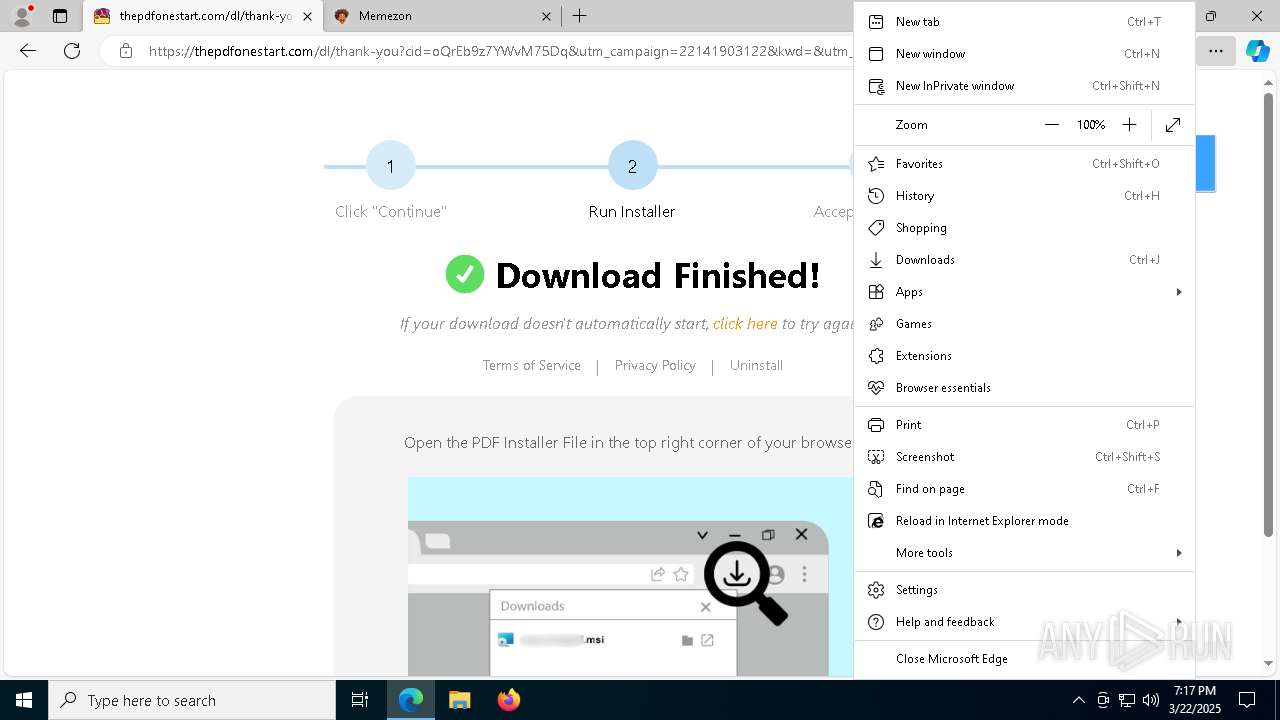The height and width of the screenshot is (720, 1280).
Task: Expand the Apps submenu
Action: (x=1024, y=291)
